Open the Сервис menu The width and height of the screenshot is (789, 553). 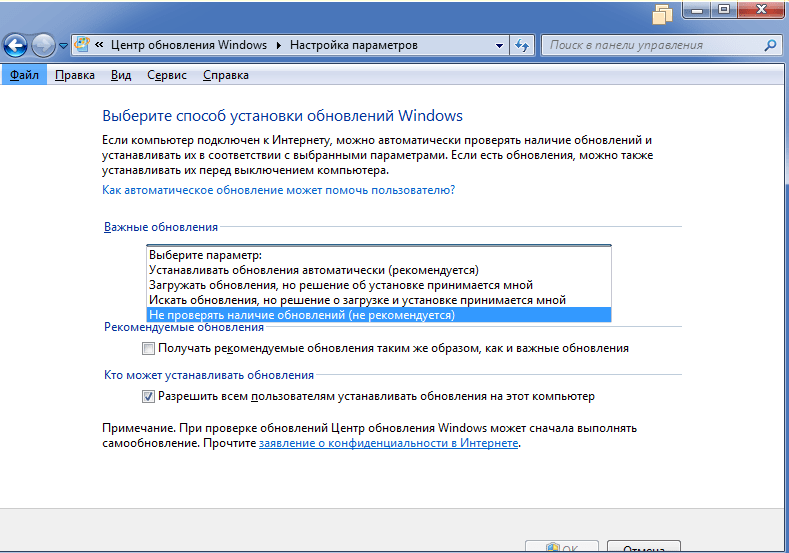tap(167, 75)
